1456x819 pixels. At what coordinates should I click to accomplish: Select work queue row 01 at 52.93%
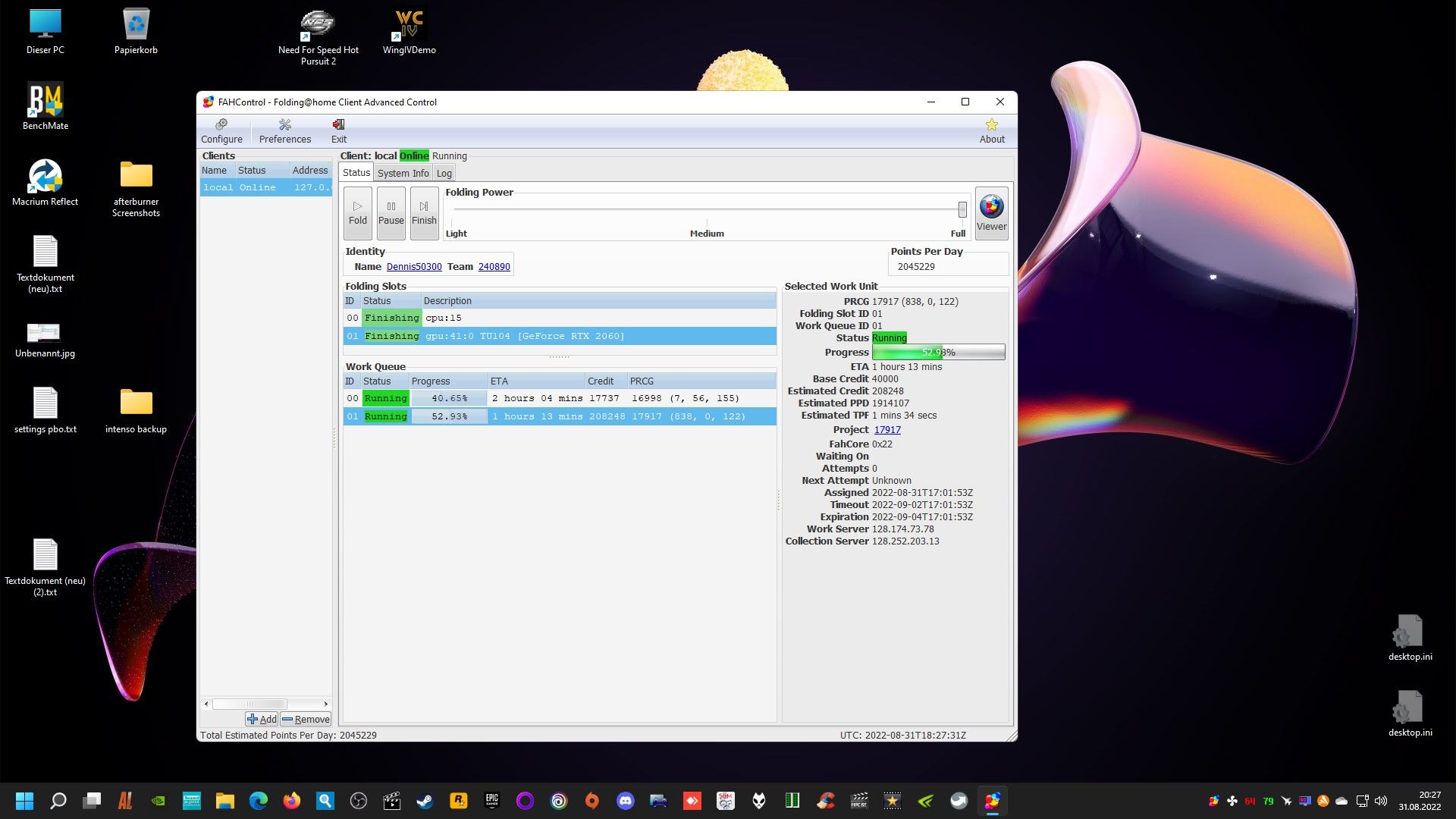point(560,416)
